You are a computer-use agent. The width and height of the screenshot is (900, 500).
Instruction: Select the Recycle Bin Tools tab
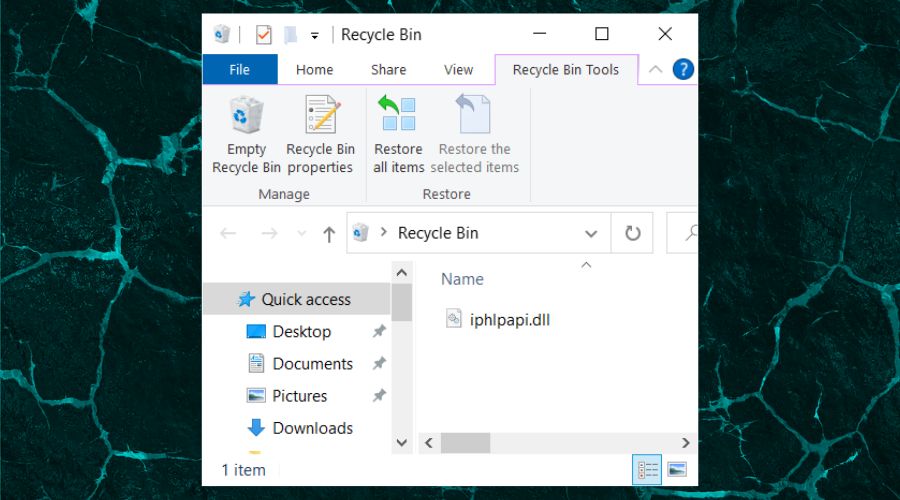566,69
